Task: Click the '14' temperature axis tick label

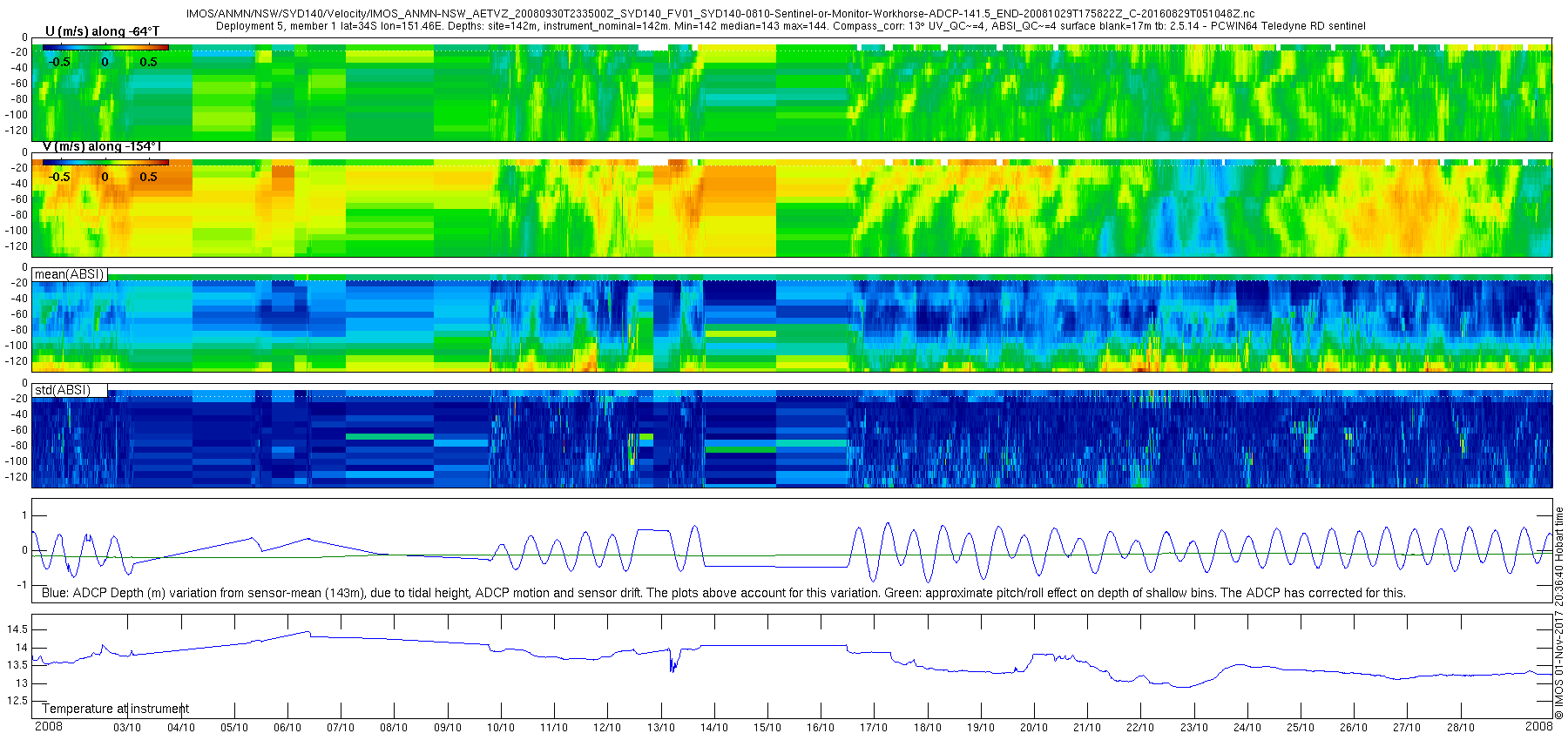Action: 22,648
